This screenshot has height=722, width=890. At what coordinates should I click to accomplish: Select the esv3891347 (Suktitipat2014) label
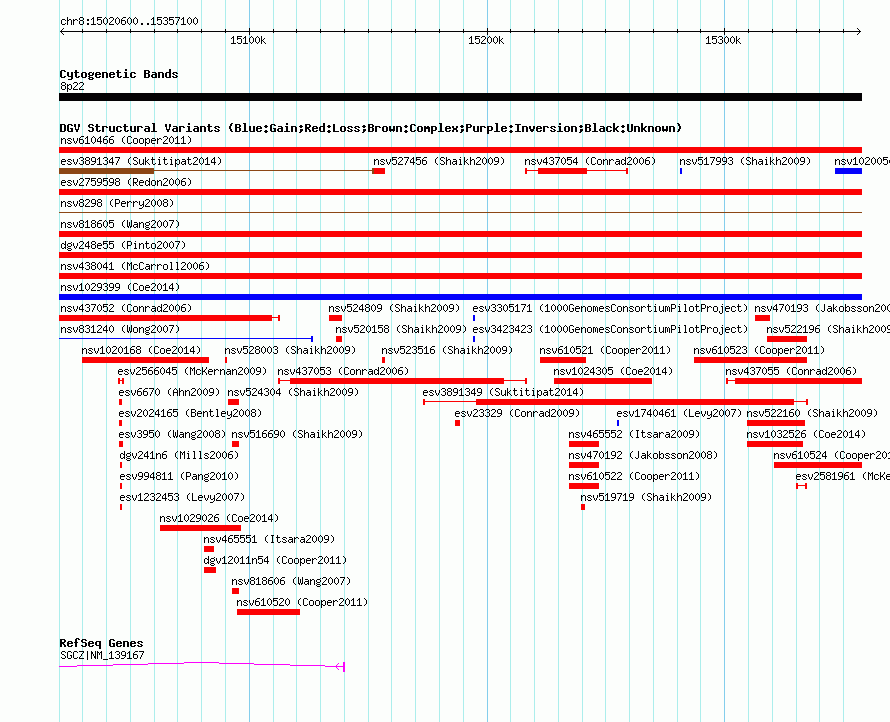pos(141,161)
